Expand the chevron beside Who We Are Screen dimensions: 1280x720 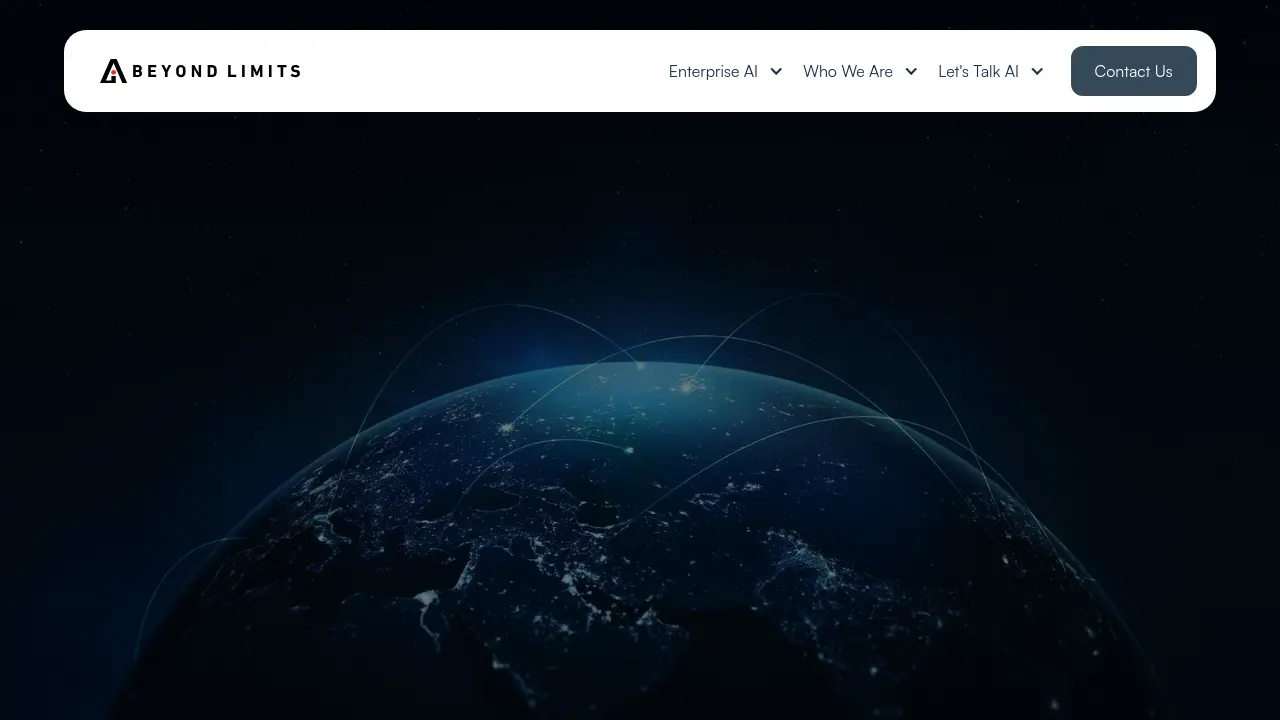click(911, 71)
